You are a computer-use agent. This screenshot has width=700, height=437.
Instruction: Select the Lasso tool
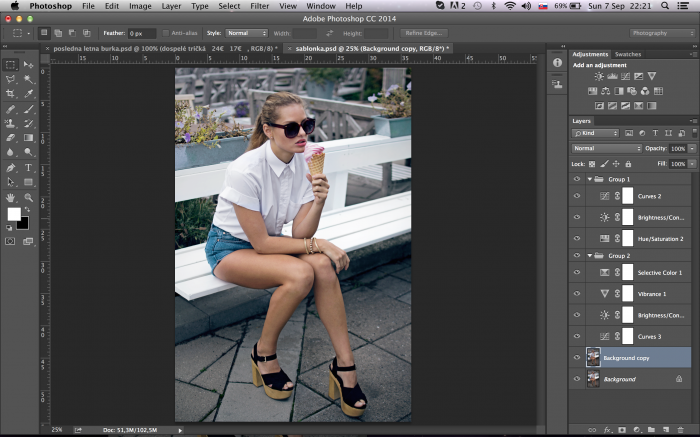coord(10,79)
